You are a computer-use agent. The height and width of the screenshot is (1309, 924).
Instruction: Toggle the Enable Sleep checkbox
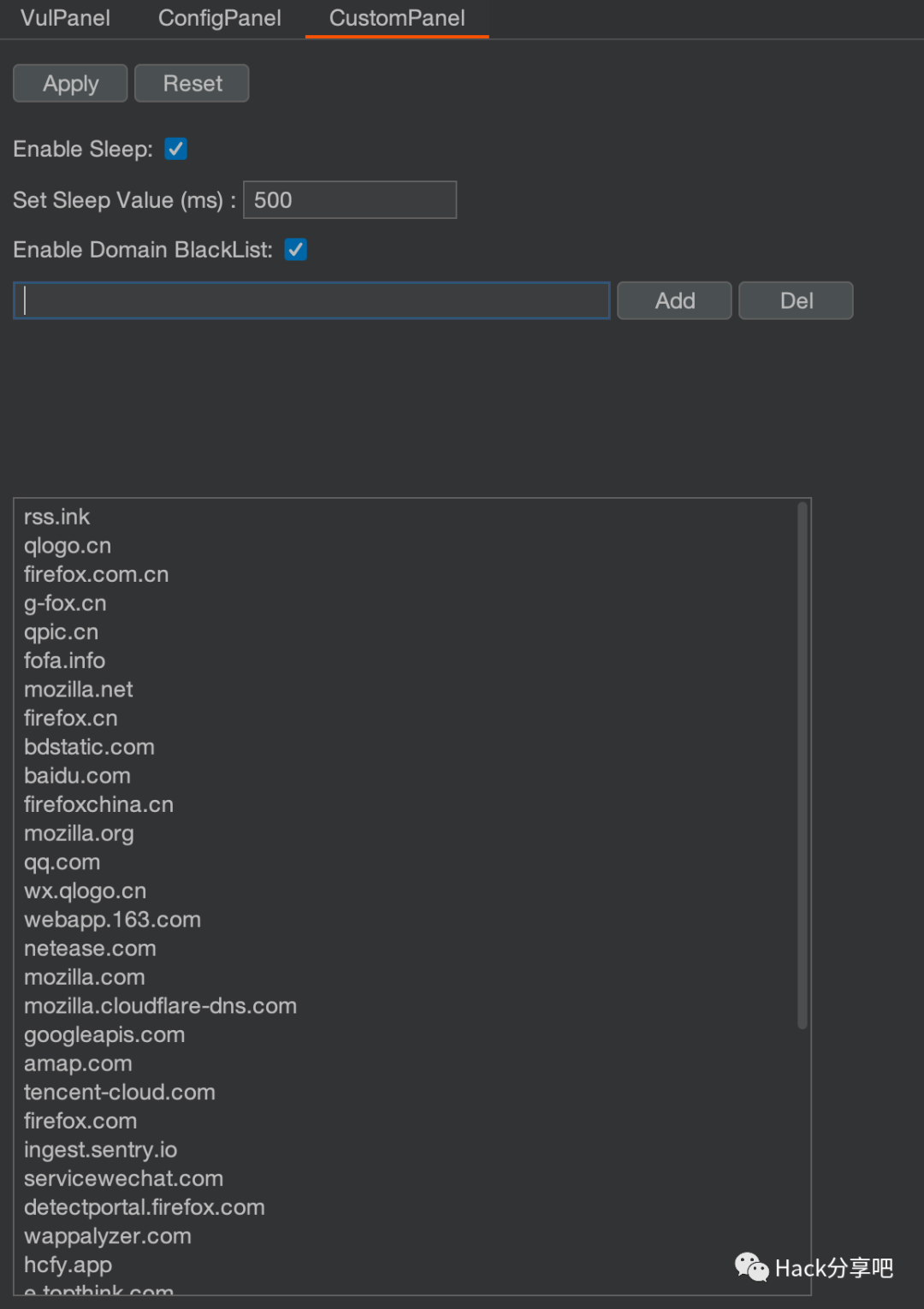(176, 149)
